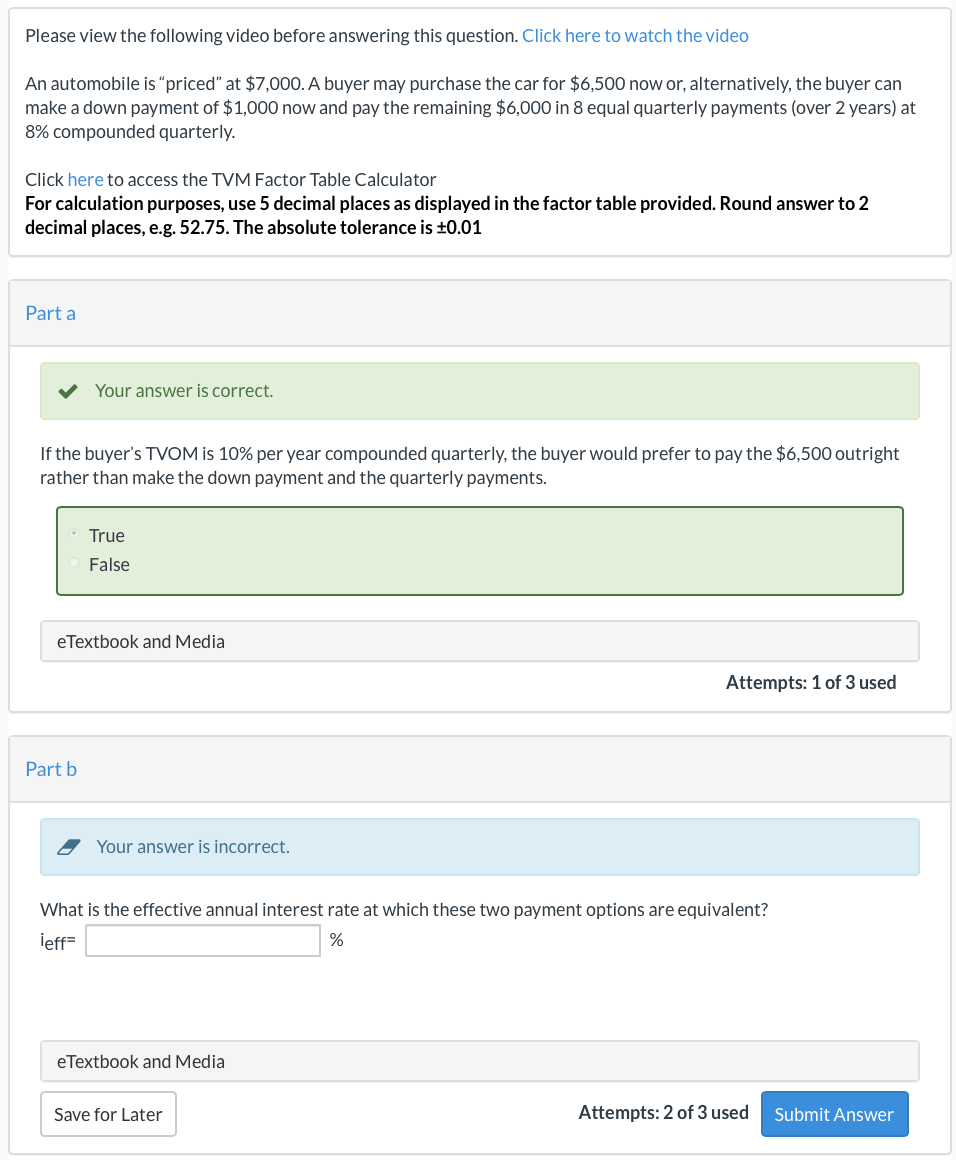Click the correct answer confirmation banner
Image resolution: width=956 pixels, height=1160 pixels.
(x=480, y=390)
